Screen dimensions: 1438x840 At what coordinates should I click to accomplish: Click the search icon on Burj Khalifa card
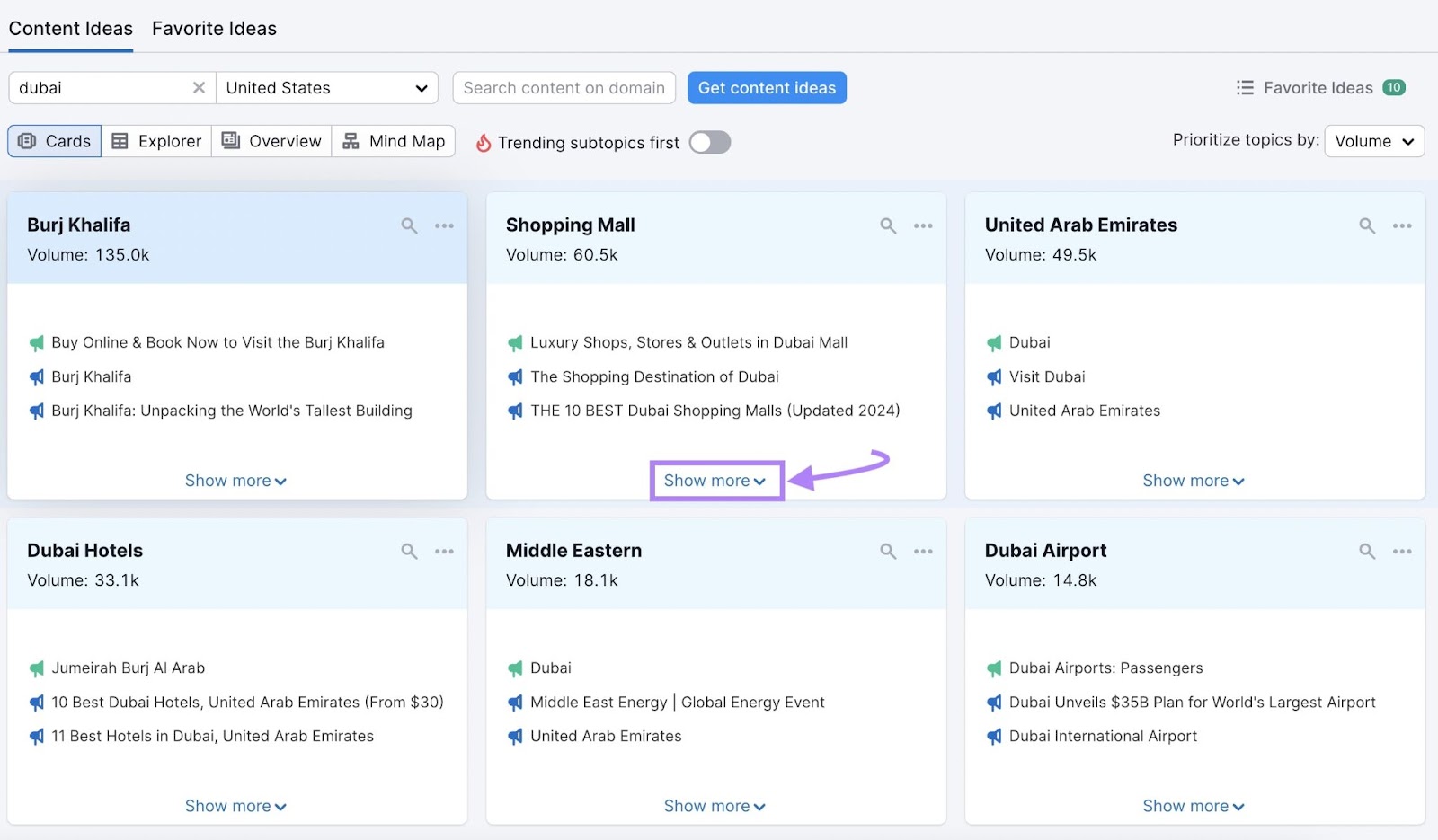point(409,226)
